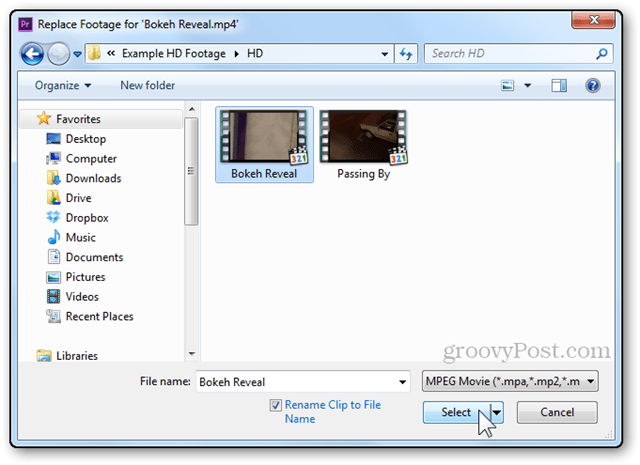Click the Select button
Screen dimensions: 640x465
tap(456, 412)
